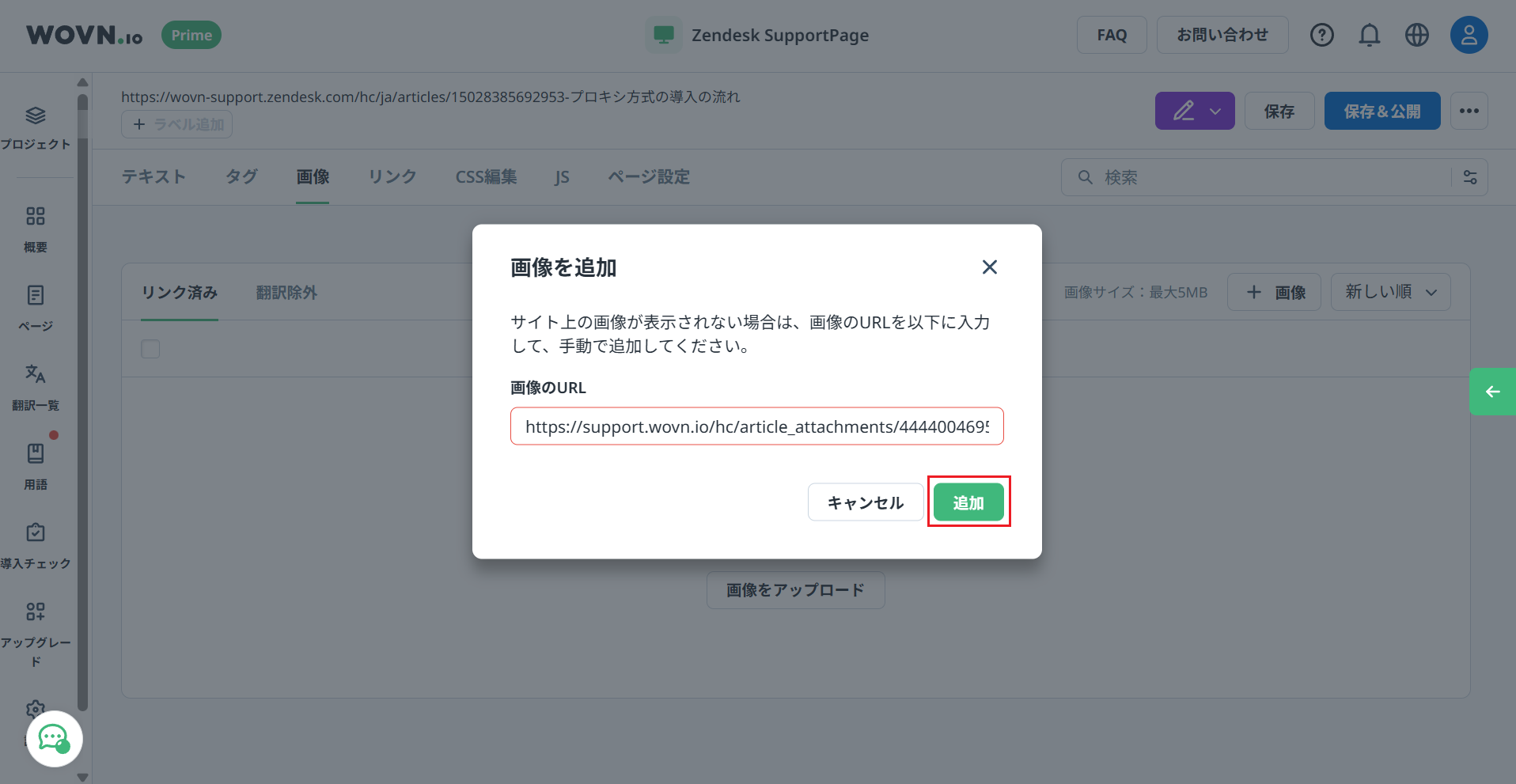Click the page URL text at top
1516x784 pixels.
430,97
